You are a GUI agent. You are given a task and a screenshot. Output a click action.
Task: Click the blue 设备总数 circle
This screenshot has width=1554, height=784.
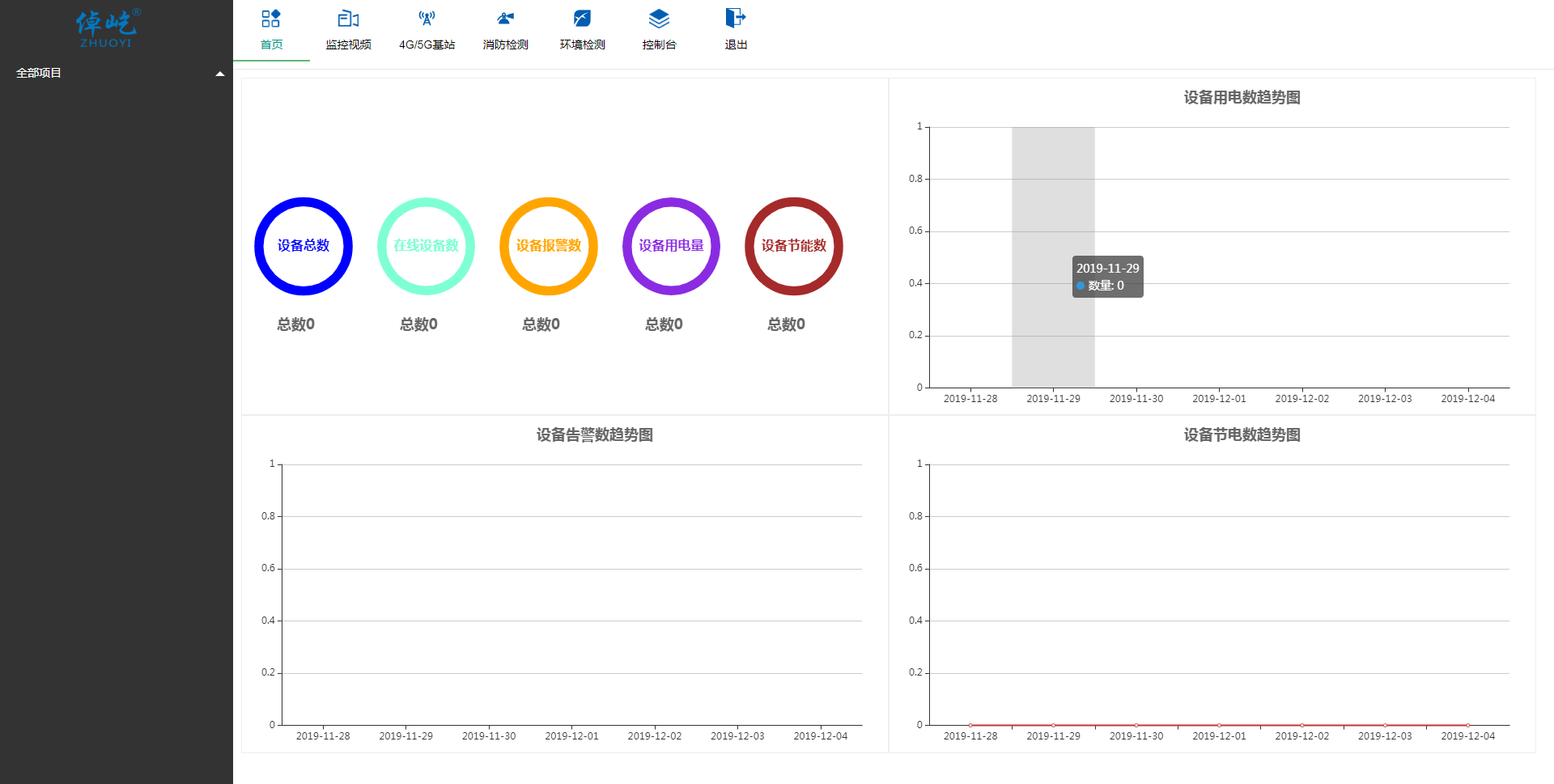coord(304,246)
